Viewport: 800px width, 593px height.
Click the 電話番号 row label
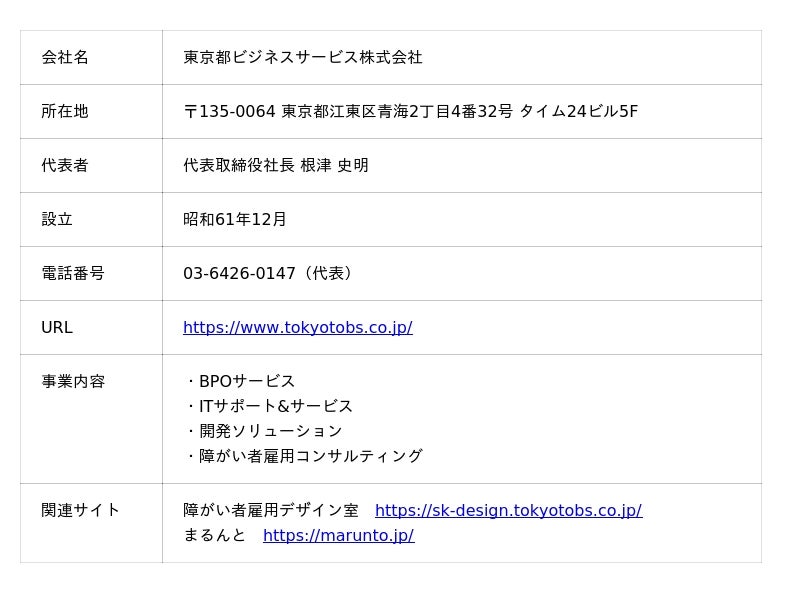point(73,274)
